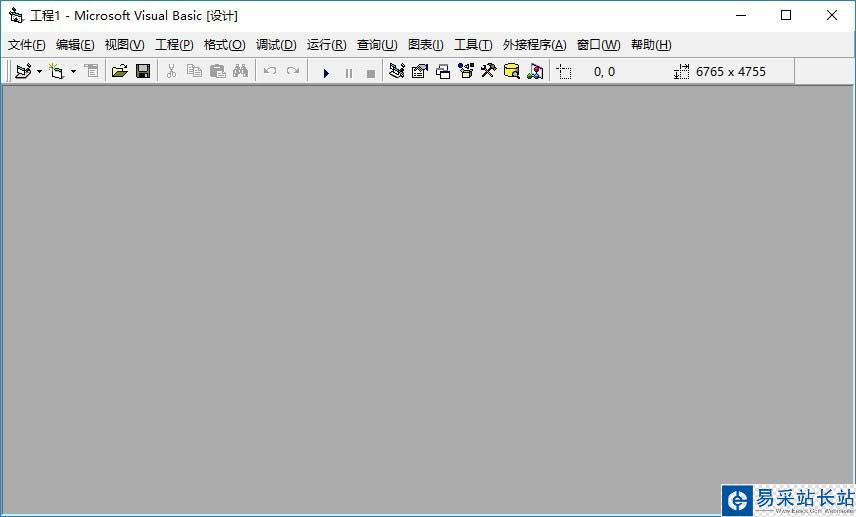The width and height of the screenshot is (856, 517).
Task: Open the 查询(U) menu
Action: (377, 45)
